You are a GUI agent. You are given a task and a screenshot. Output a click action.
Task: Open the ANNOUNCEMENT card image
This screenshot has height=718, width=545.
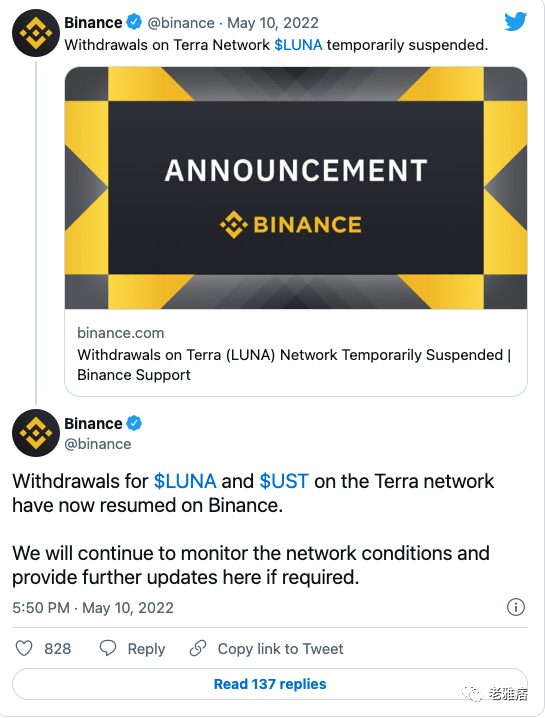coord(296,188)
